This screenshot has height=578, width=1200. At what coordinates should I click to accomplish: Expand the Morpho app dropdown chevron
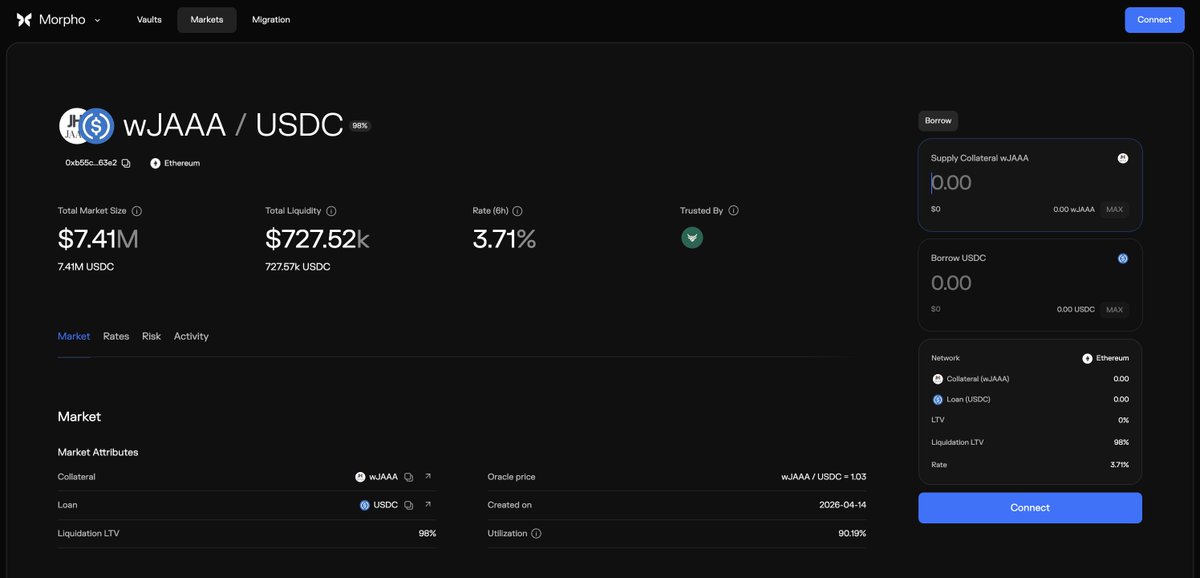[97, 20]
